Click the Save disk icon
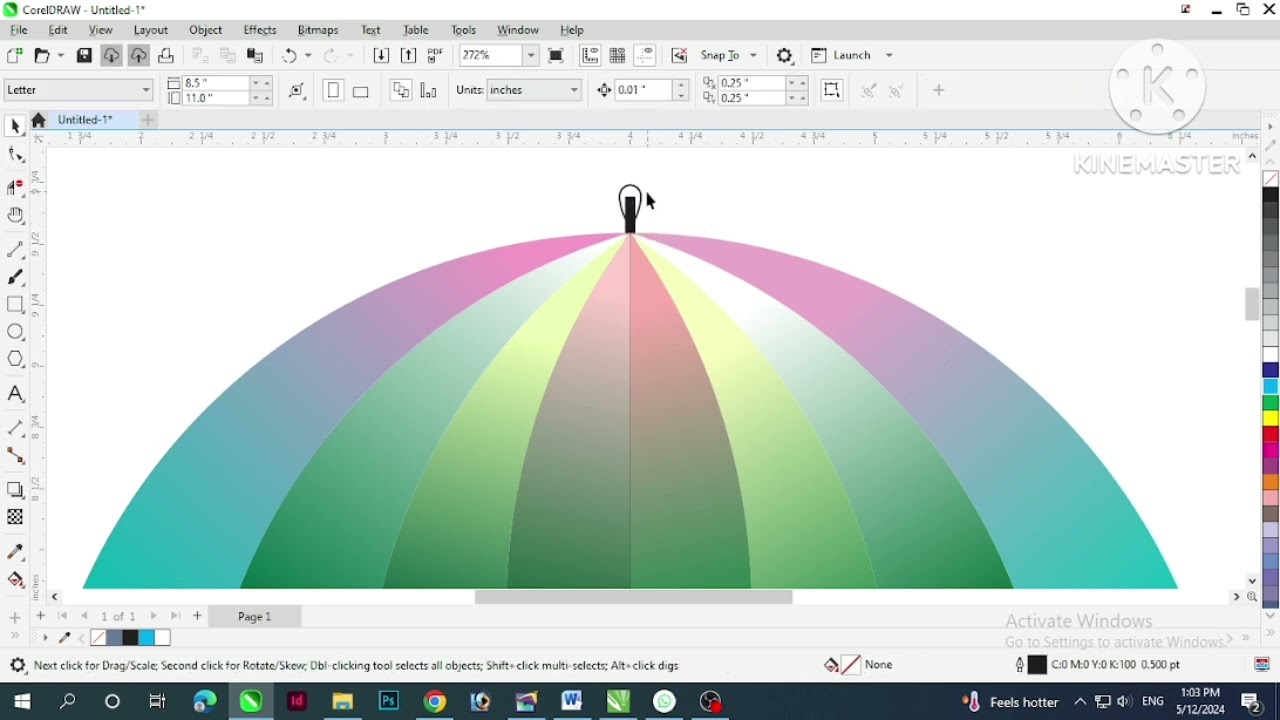The image size is (1280, 720). (x=84, y=56)
